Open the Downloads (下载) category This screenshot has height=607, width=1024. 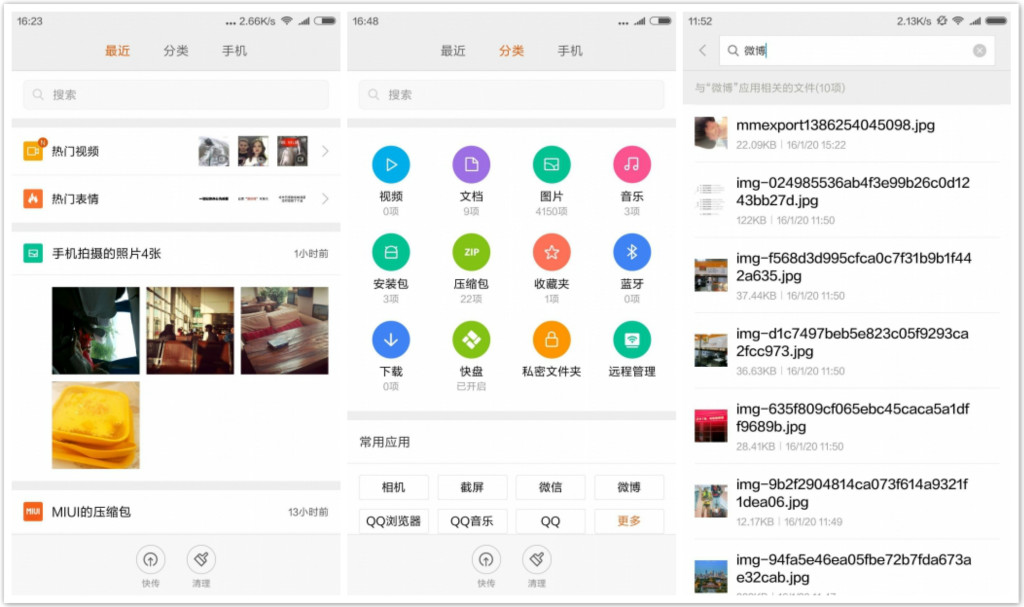click(x=391, y=338)
